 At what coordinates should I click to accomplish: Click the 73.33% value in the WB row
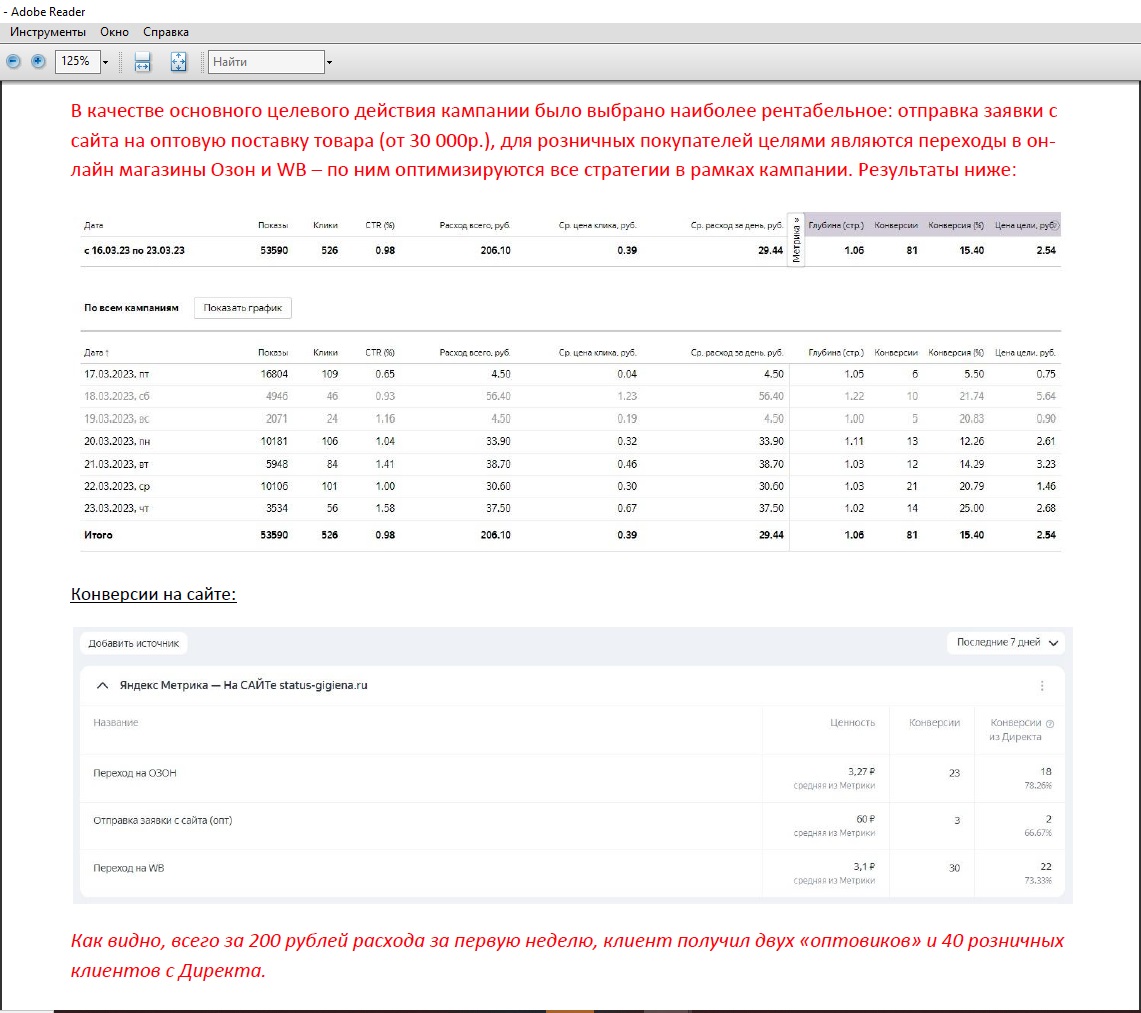[1038, 881]
